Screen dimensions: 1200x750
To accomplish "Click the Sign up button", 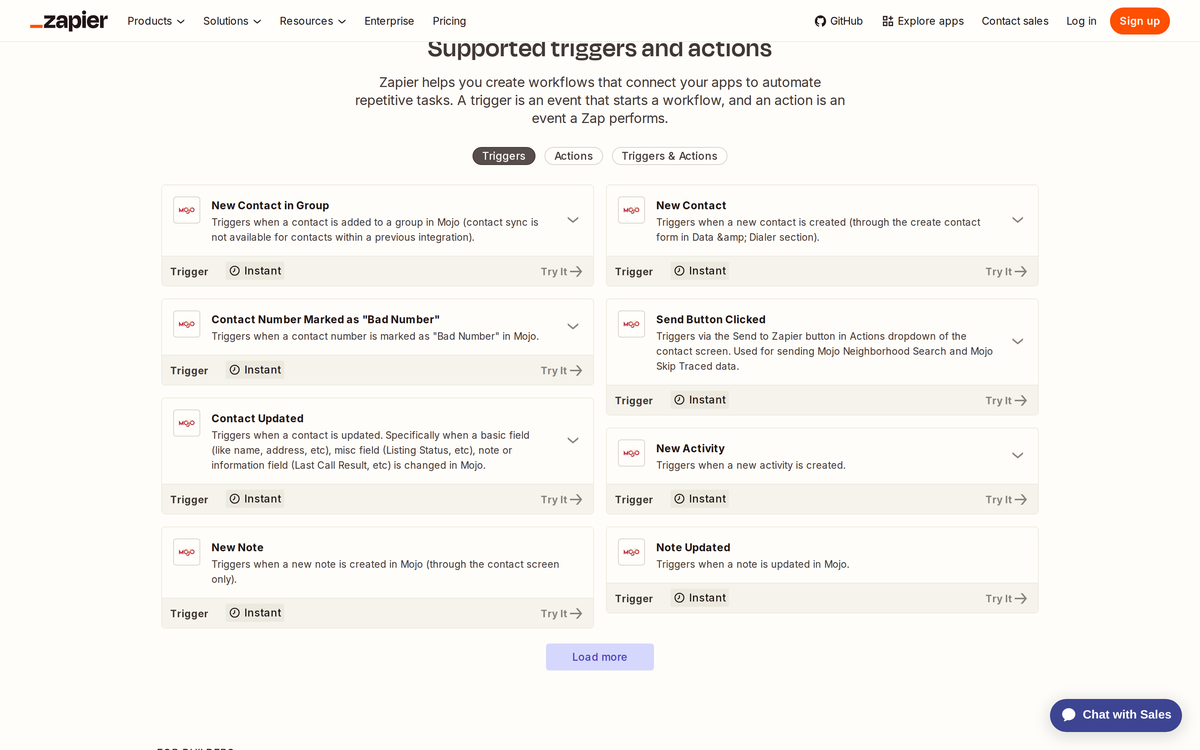I will click(x=1140, y=21).
